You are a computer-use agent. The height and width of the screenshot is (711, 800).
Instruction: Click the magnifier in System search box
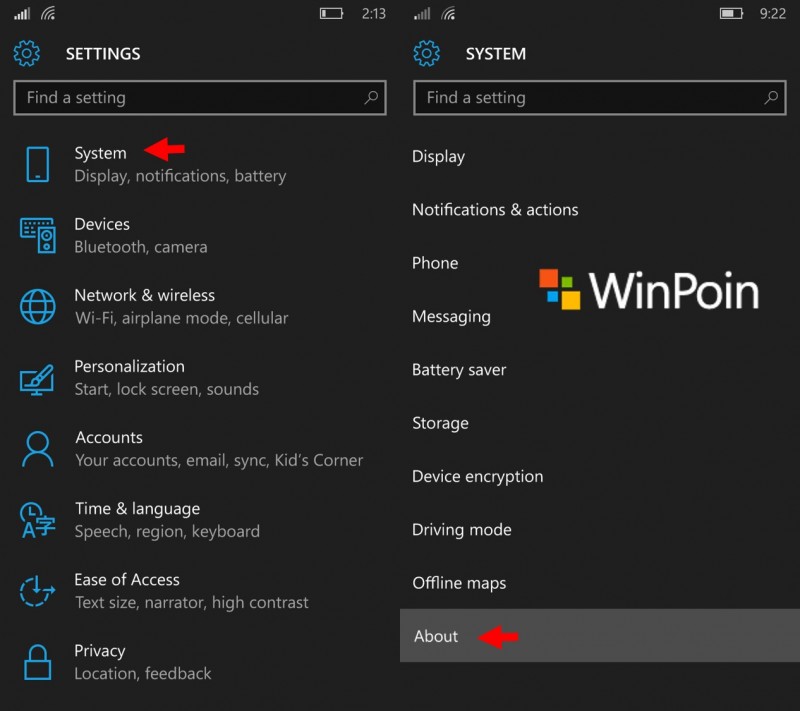(x=771, y=97)
